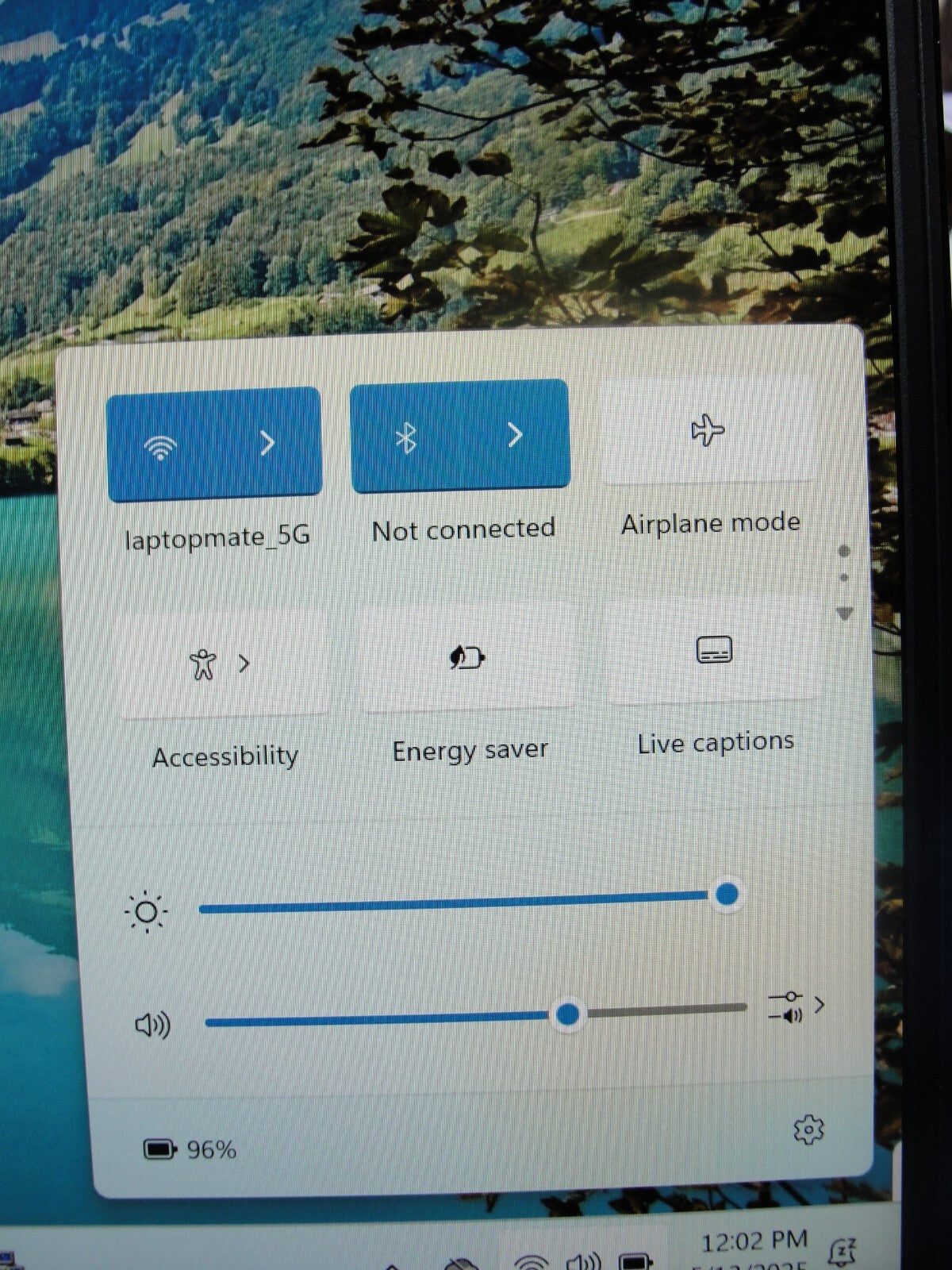This screenshot has width=952, height=1270.
Task: Open all settings via the gear icon
Action: [x=808, y=1129]
